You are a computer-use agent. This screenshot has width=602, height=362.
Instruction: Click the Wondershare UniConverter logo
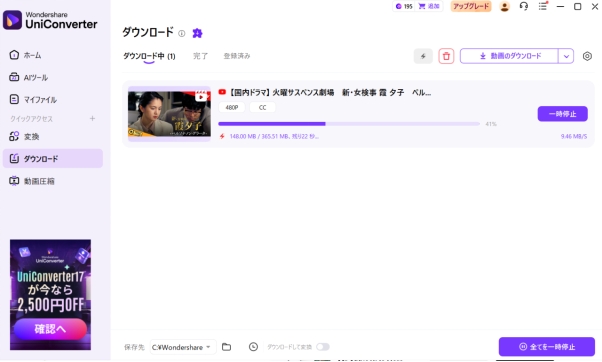click(x=50, y=20)
